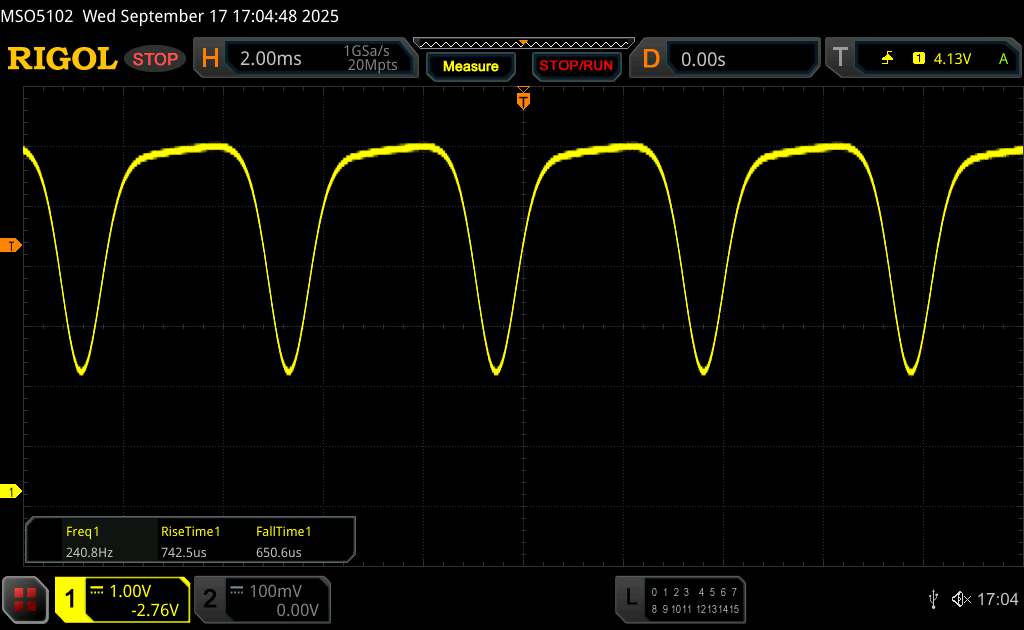
Task: Enable channel 2 with 100mV scale
Action: [x=258, y=598]
